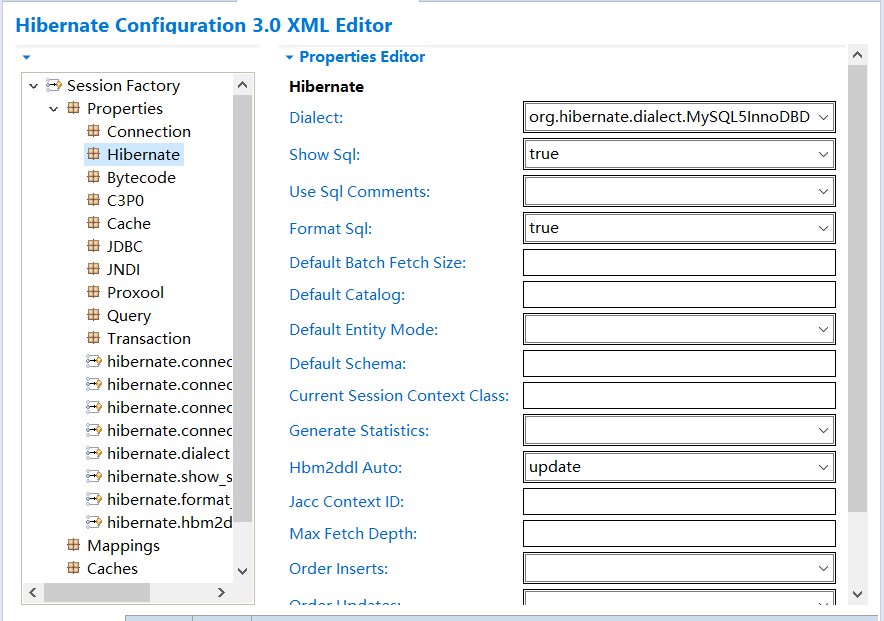Select the Transaction tree item
The width and height of the screenshot is (884, 621).
pos(149,338)
